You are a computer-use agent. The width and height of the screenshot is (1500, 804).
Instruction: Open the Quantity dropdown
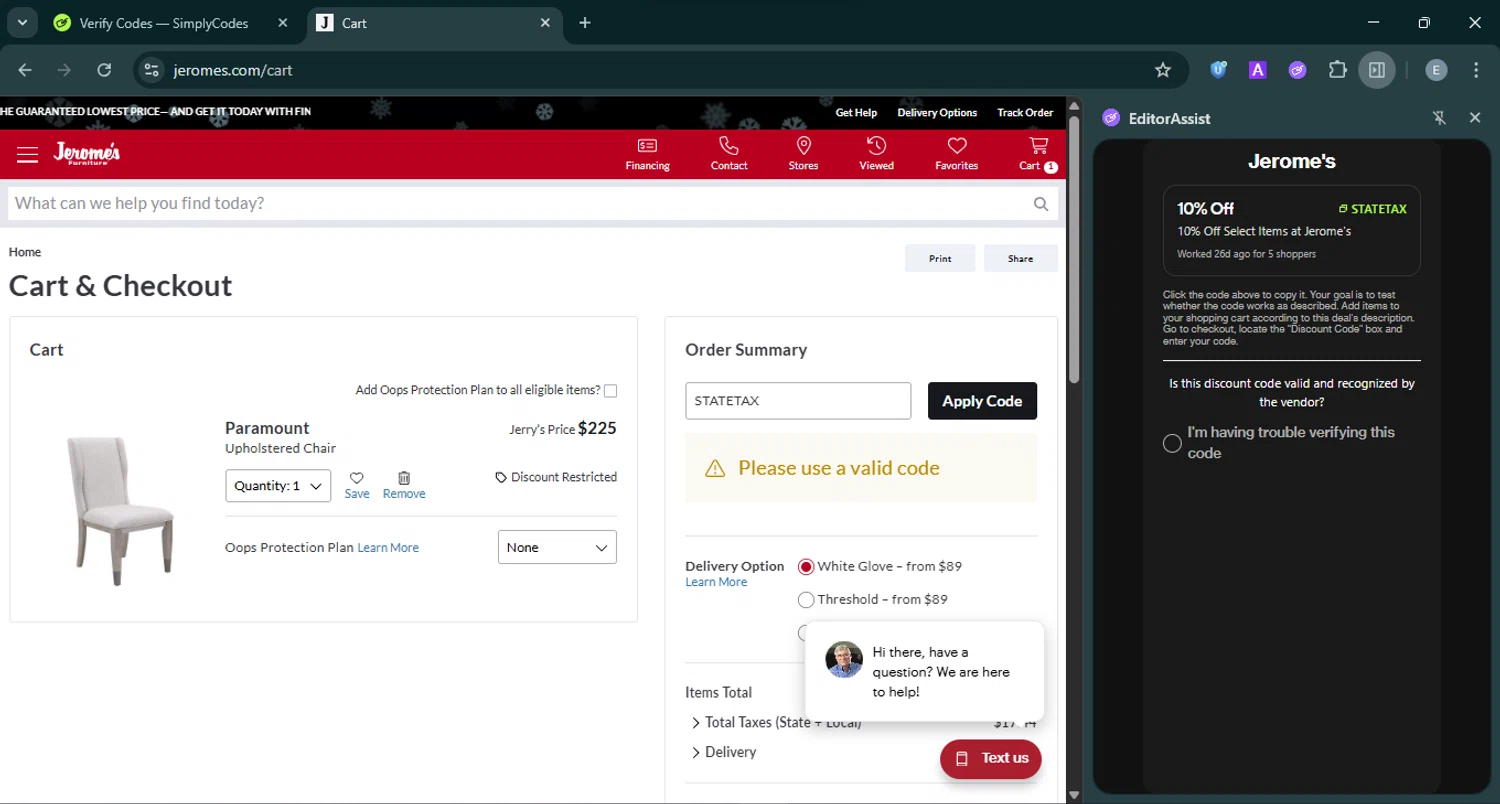click(278, 486)
